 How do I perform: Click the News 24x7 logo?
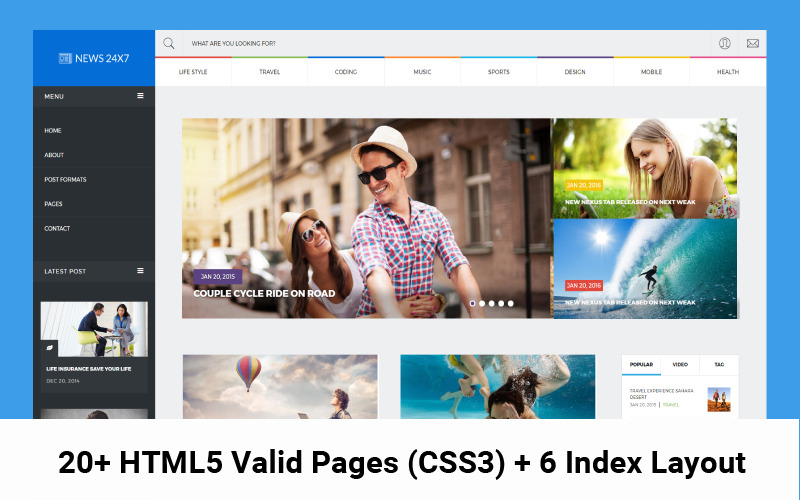pos(94,58)
